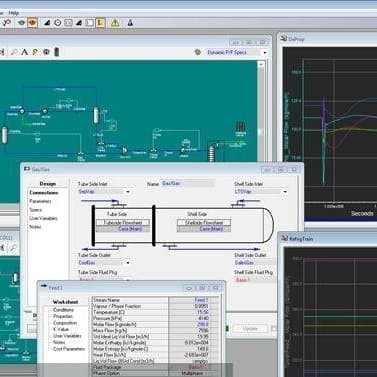Select Connections in Gas/Gas Design list
377x377 pixels.
pyautogui.click(x=44, y=193)
